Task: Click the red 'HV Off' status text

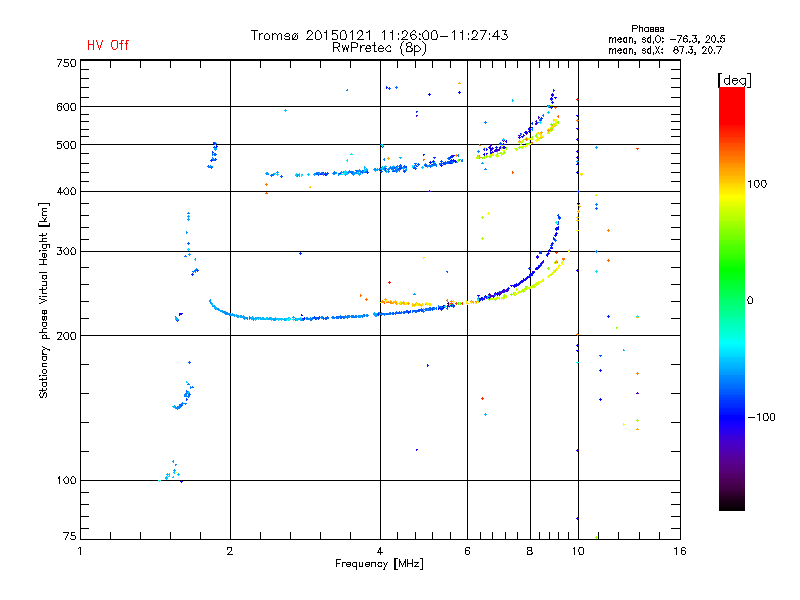Action: click(108, 45)
